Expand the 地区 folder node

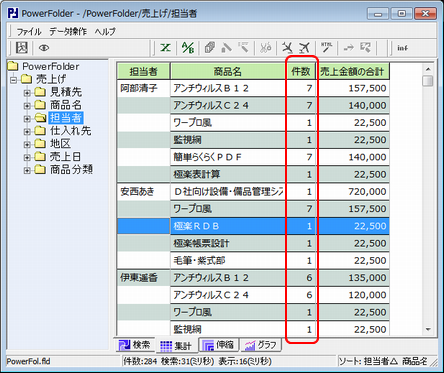coord(27,144)
